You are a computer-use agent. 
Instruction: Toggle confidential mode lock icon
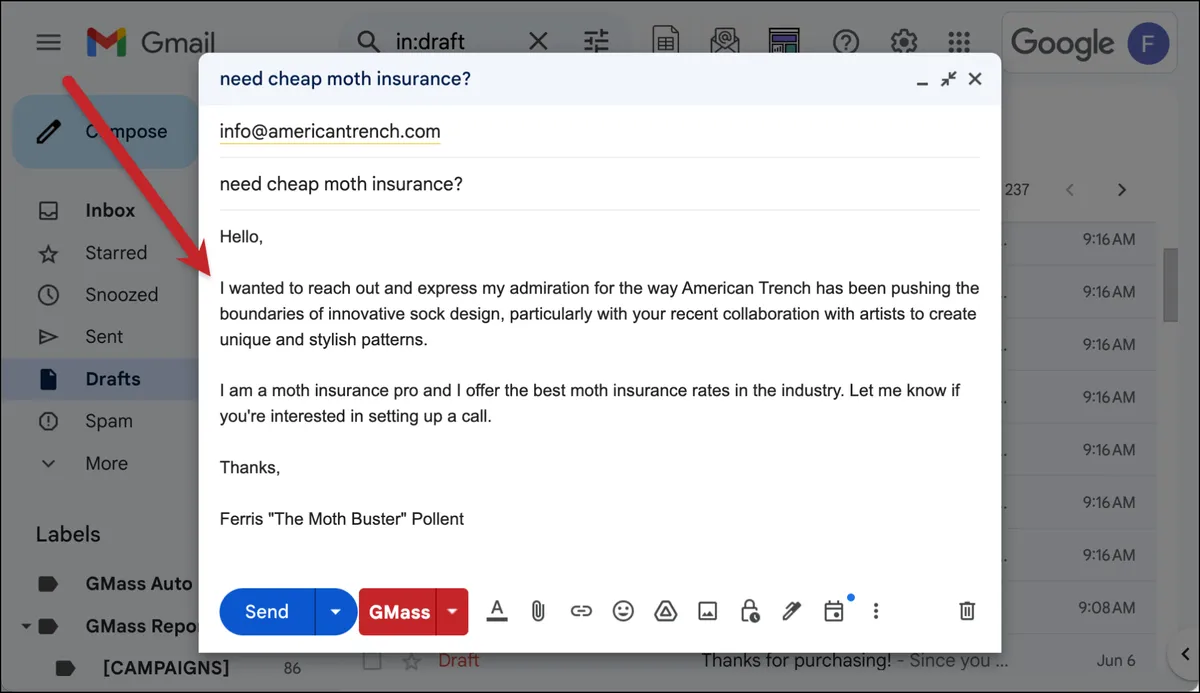point(750,611)
